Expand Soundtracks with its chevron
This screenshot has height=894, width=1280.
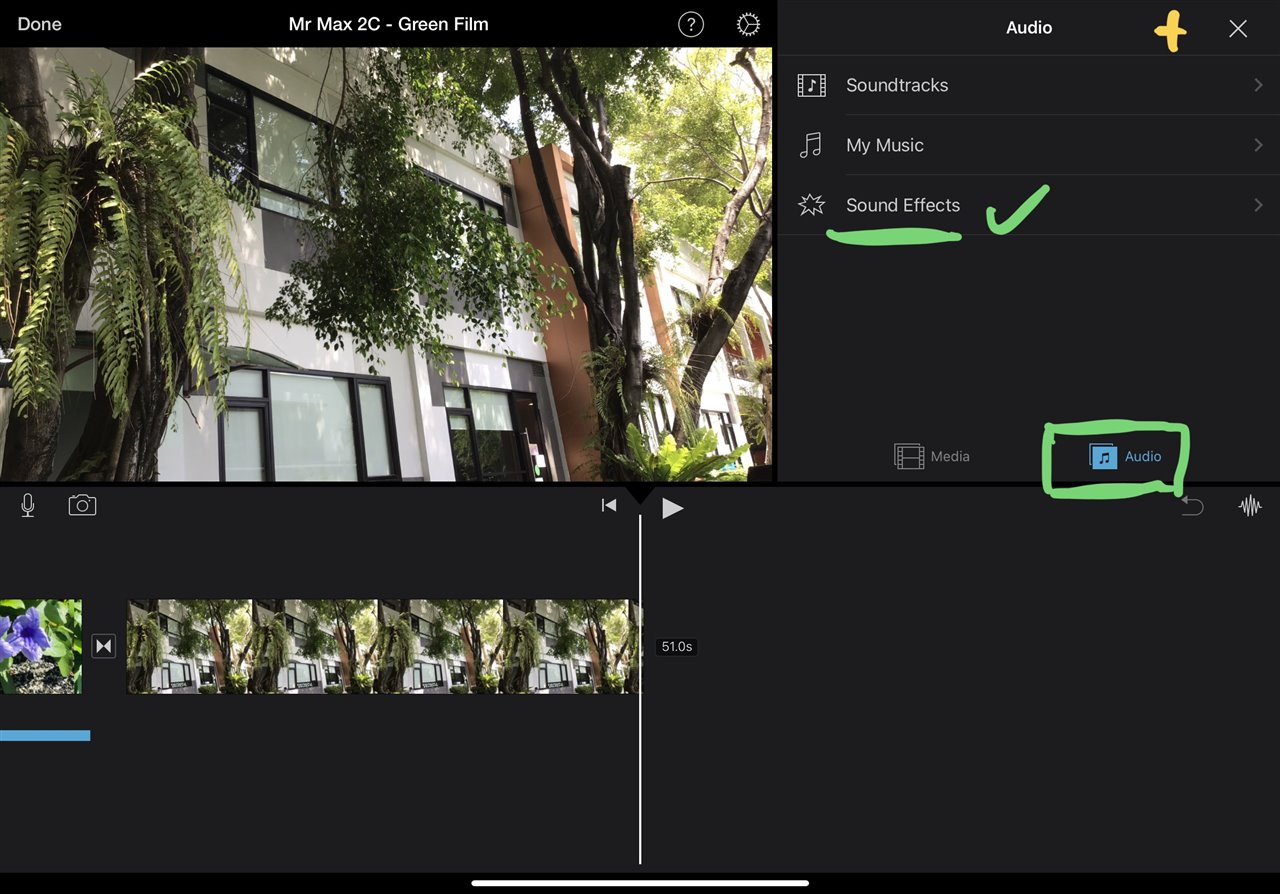[1258, 85]
